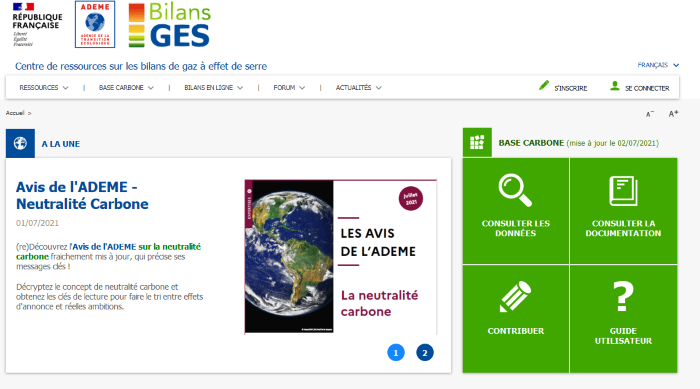Click the Se connecter link
Viewport: 700px width, 389px height.
647,88
